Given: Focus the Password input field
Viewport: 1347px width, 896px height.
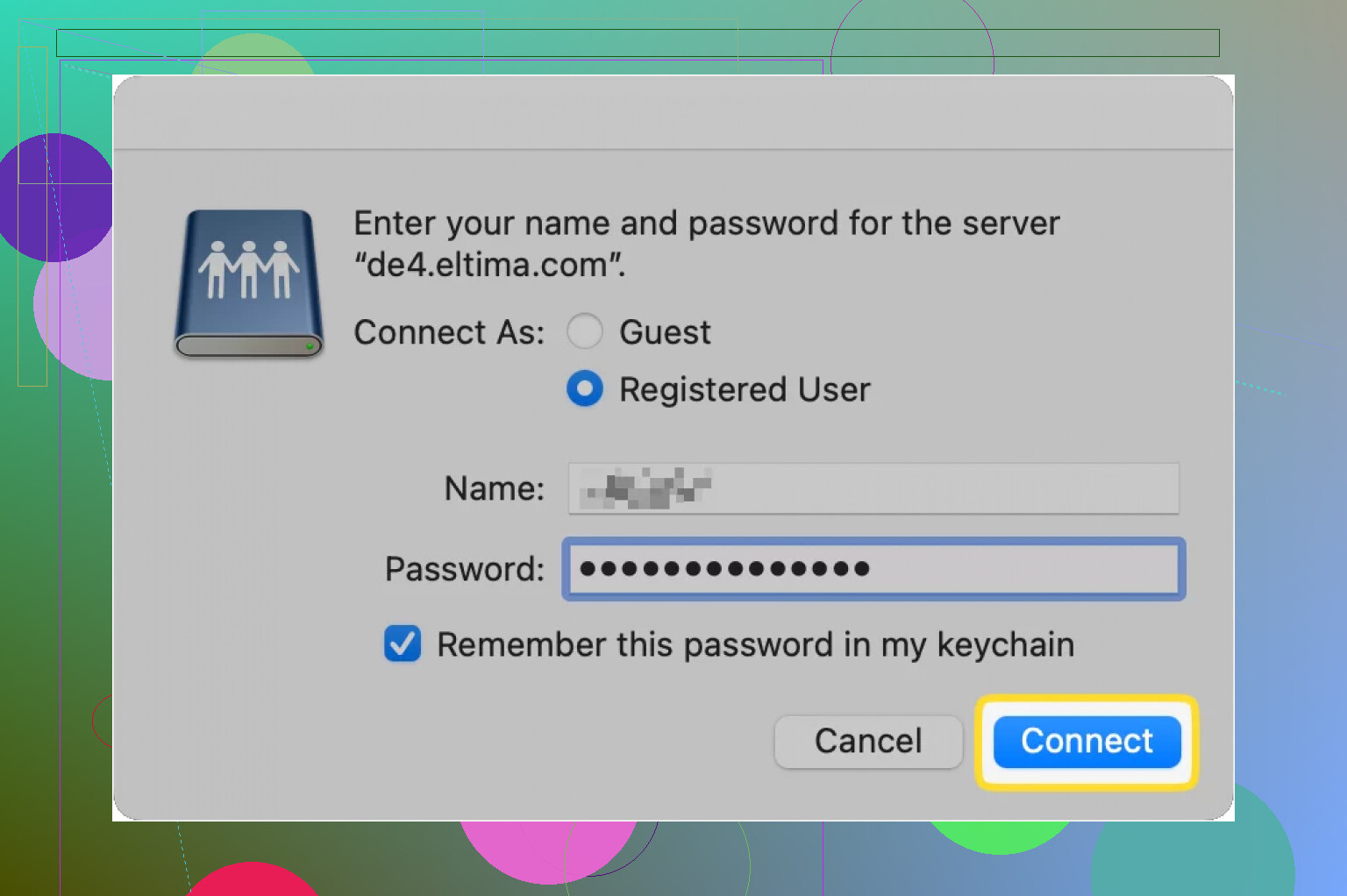Looking at the screenshot, I should (x=873, y=569).
